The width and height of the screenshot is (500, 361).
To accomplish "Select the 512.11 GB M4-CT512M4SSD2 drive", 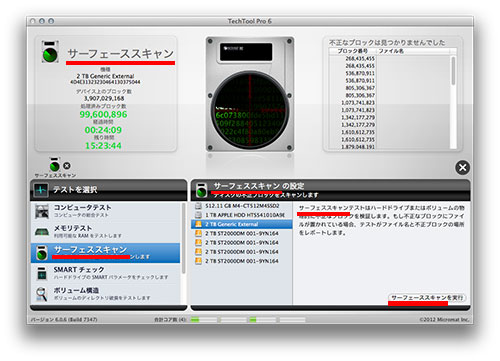I will 242,206.
